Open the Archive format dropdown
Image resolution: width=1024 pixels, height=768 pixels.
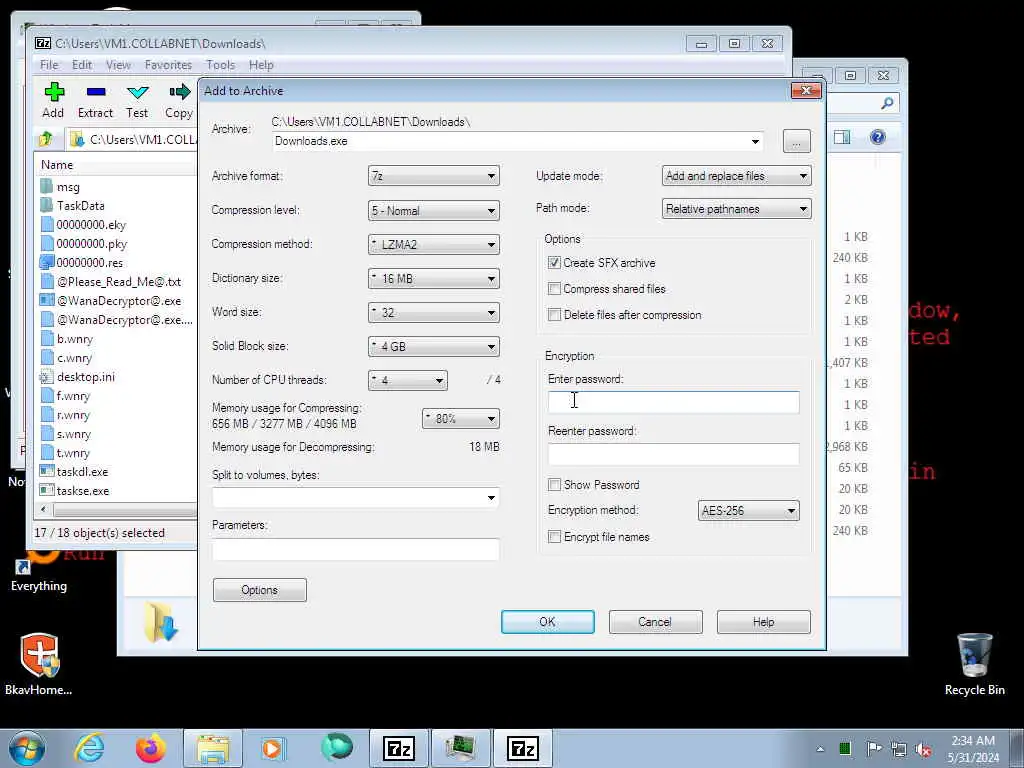coord(434,176)
